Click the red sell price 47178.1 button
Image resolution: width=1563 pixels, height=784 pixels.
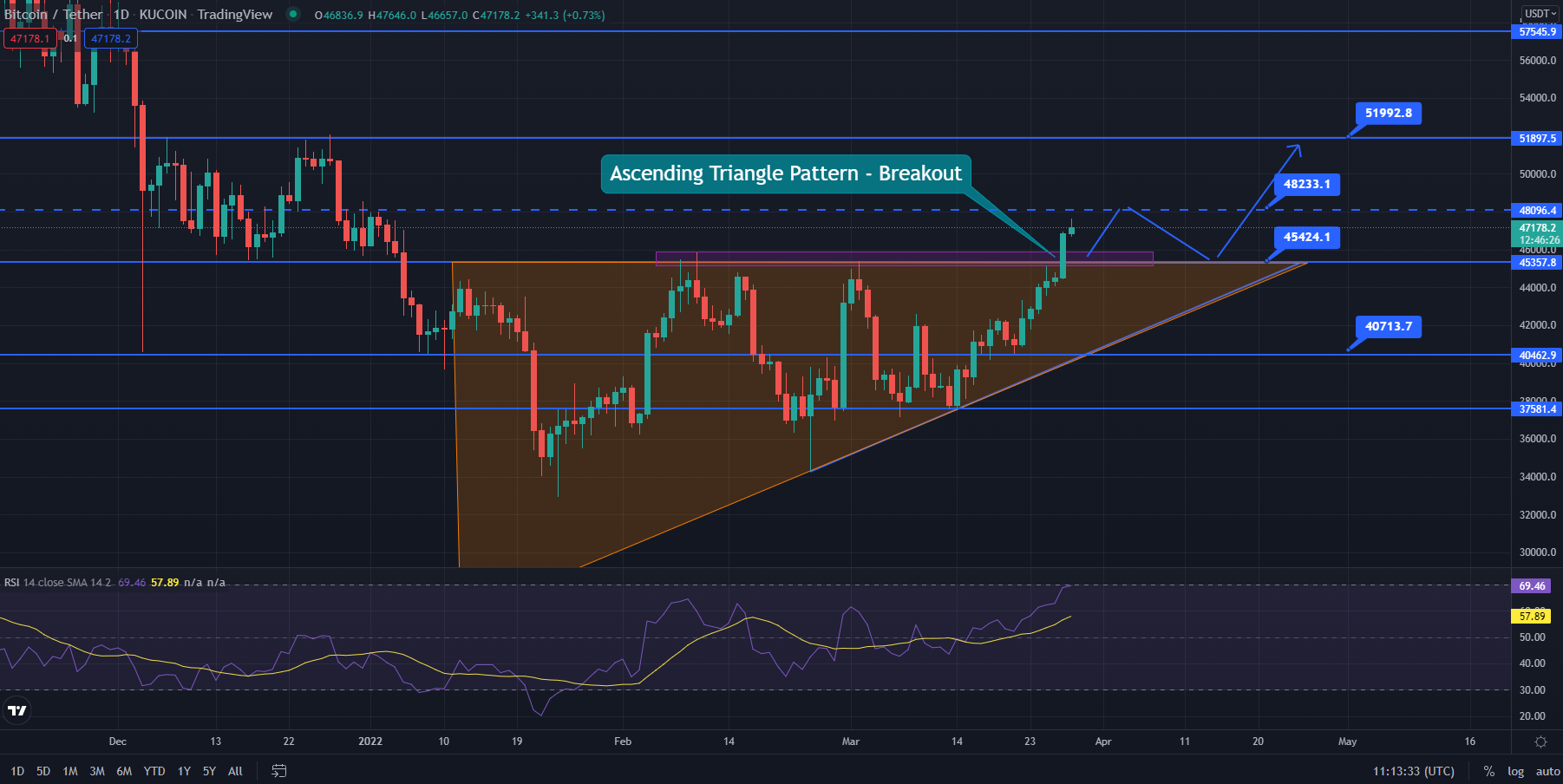(30, 38)
